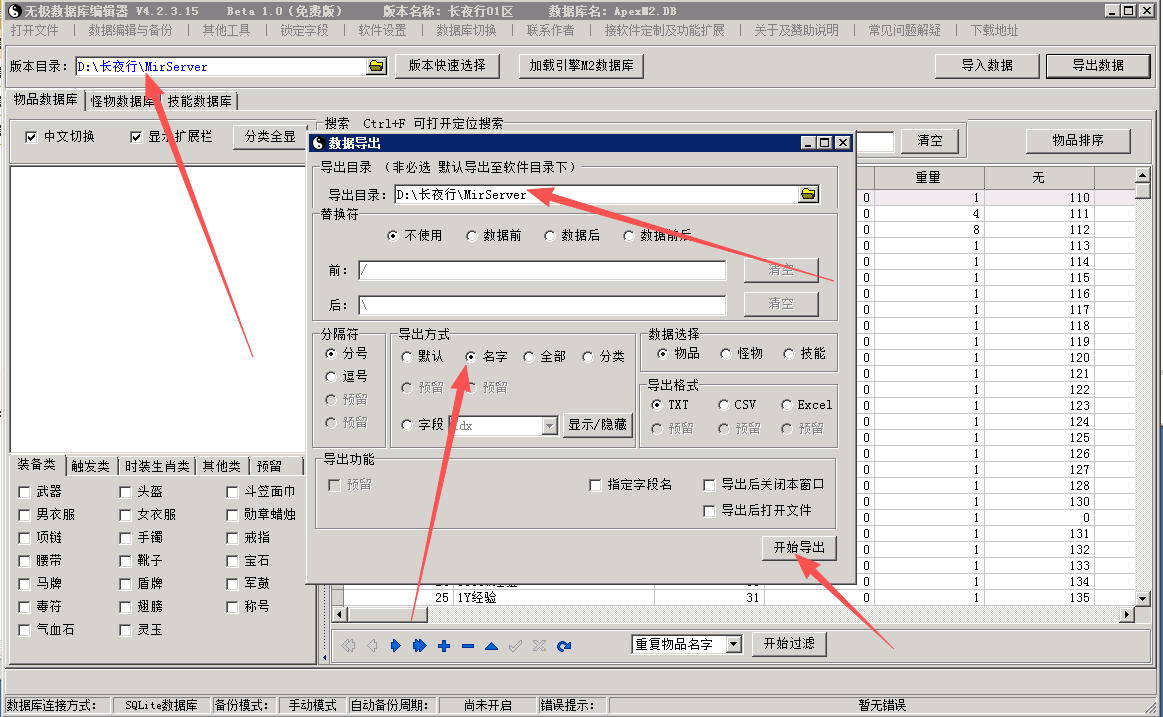The height and width of the screenshot is (717, 1163).
Task: Click the next record arrow in navigator
Action: coord(395,646)
